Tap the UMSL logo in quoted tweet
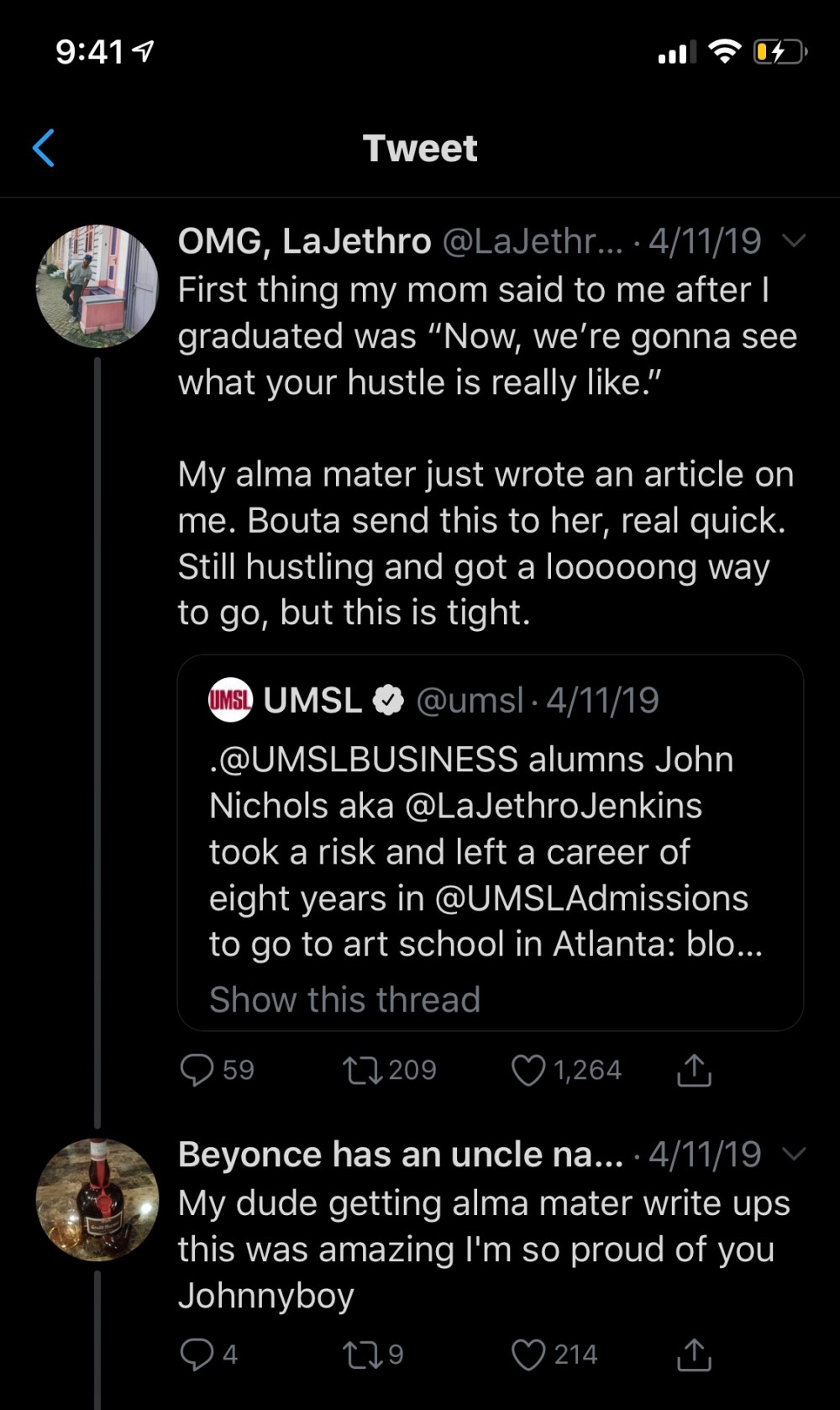The image size is (840, 1410). click(230, 700)
